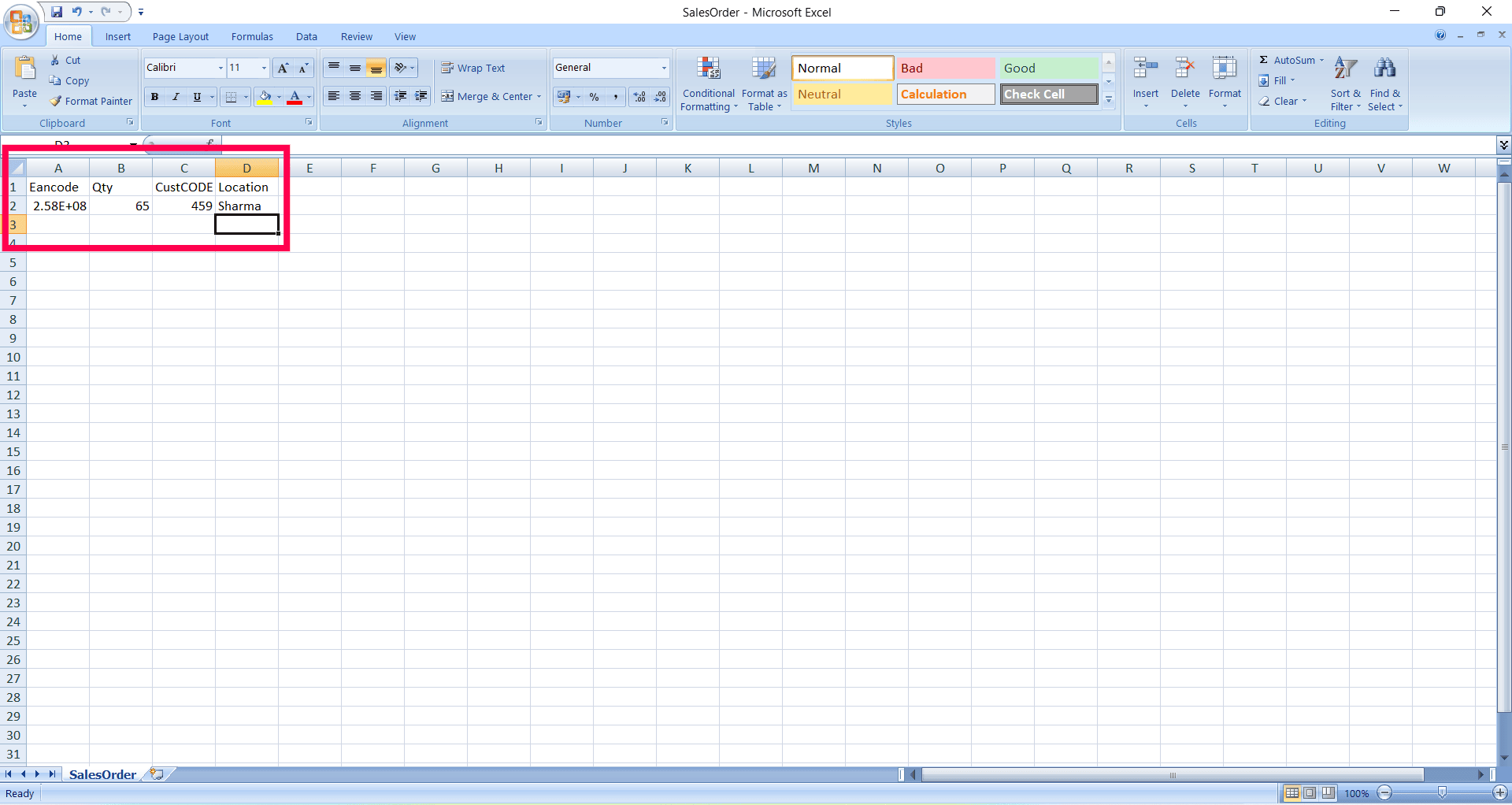
Task: Click the Sort & Filter icon
Action: [1345, 69]
